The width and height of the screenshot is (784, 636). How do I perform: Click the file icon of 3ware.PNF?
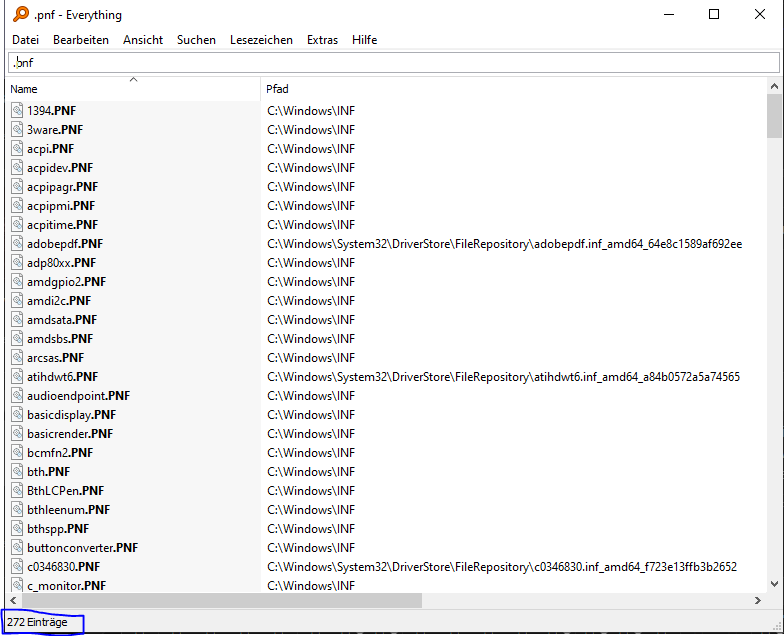[x=18, y=129]
